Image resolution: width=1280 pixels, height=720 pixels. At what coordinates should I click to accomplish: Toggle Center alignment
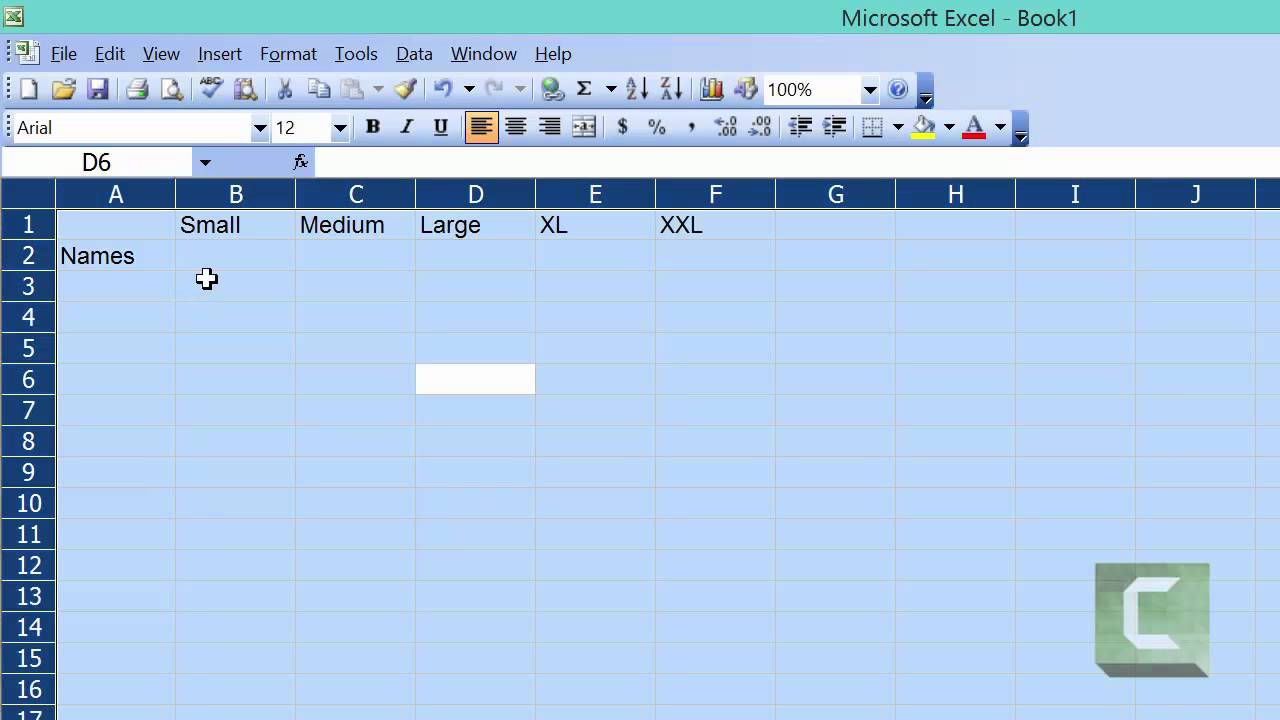516,127
